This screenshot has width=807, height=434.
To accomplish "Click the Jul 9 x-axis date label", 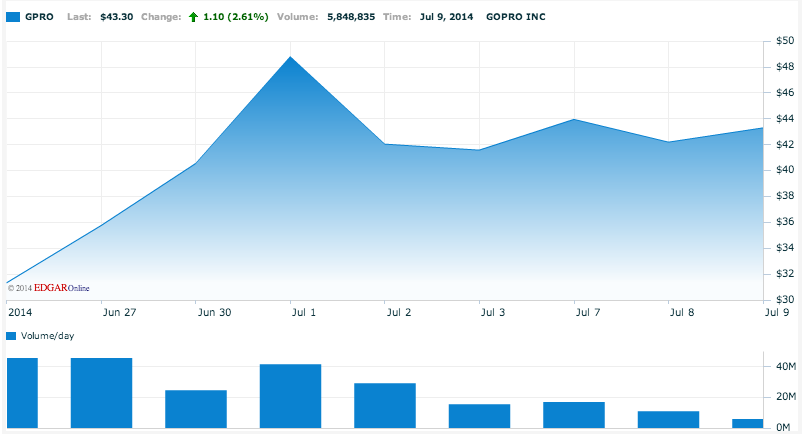I will 777,313.
